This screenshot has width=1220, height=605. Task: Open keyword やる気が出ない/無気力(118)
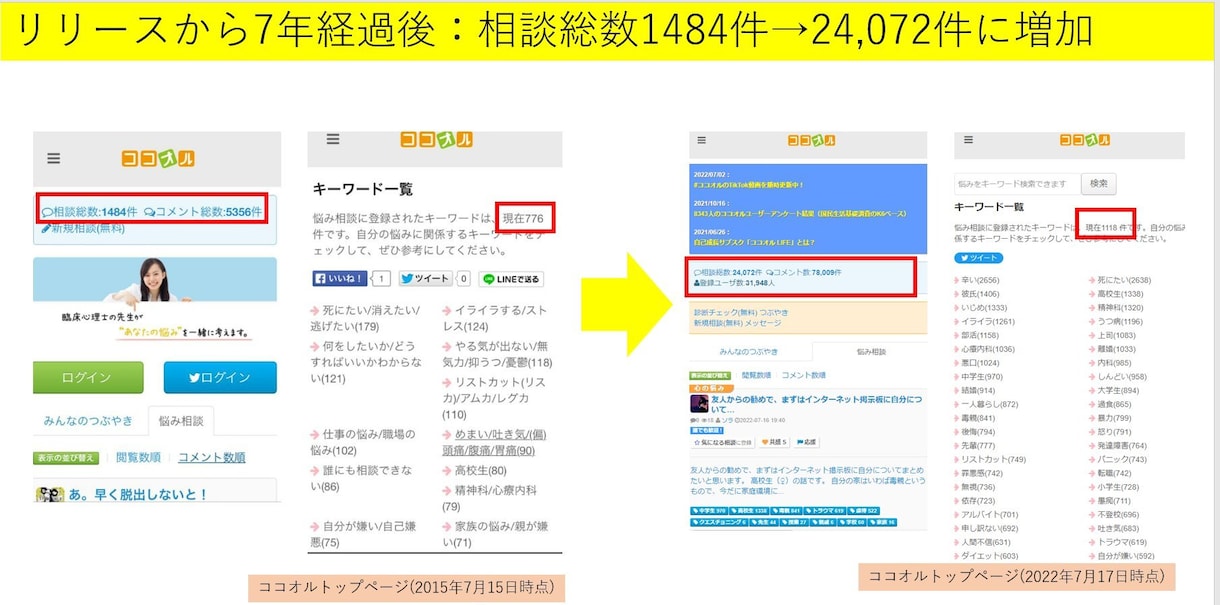497,353
